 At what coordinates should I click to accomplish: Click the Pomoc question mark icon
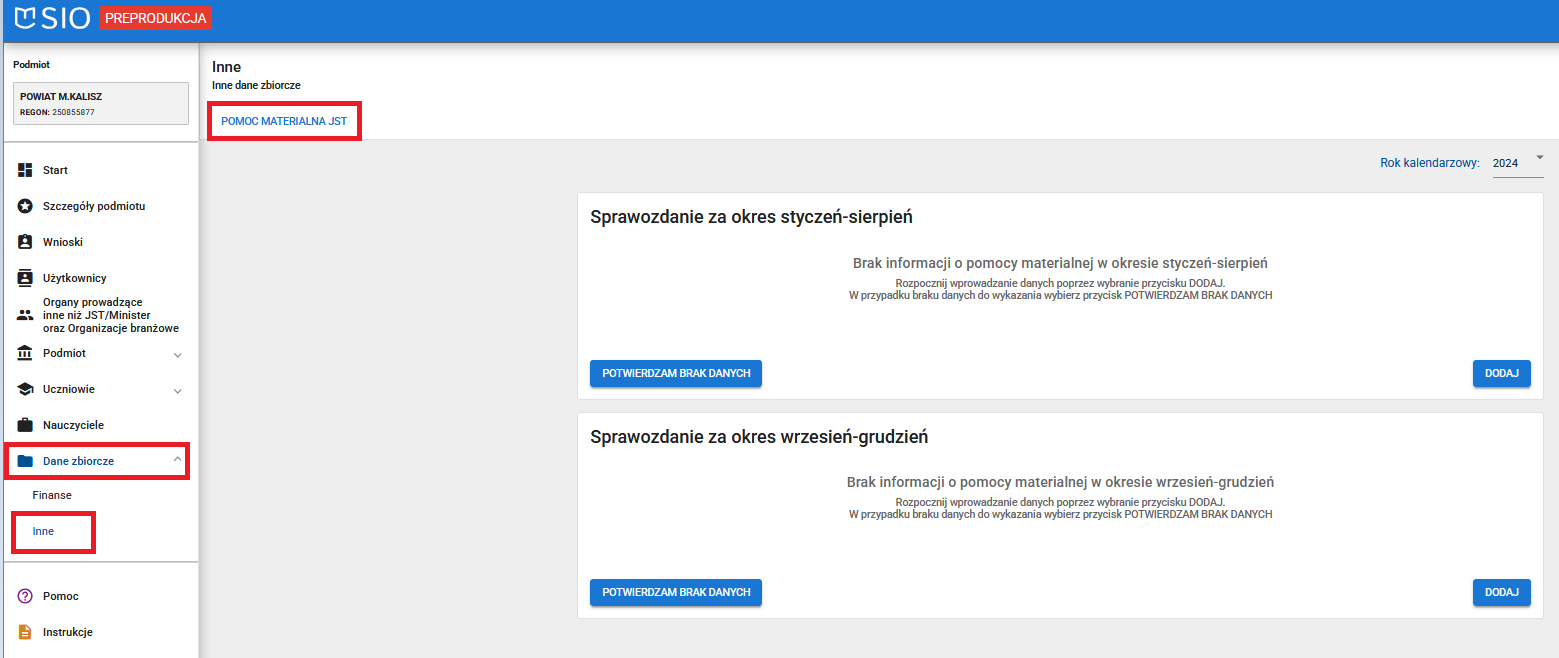[x=26, y=596]
